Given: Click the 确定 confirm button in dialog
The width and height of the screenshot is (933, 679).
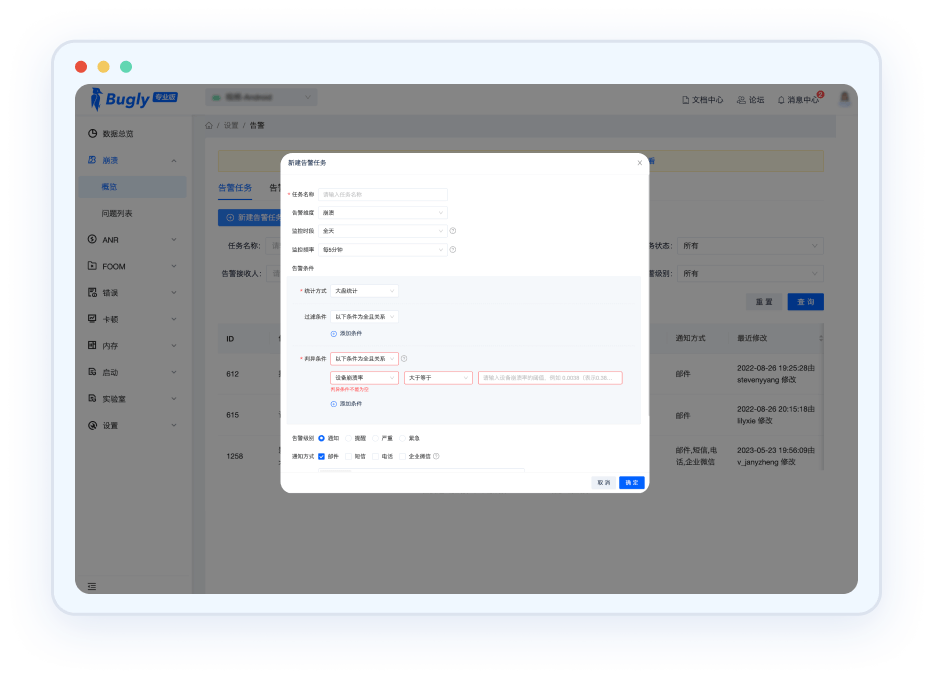Looking at the screenshot, I should [631, 482].
